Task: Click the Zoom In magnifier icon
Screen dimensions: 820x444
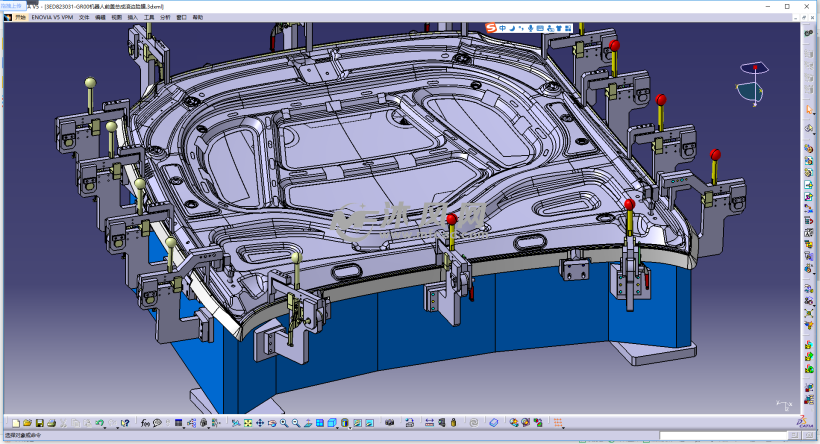Action: pyautogui.click(x=284, y=423)
